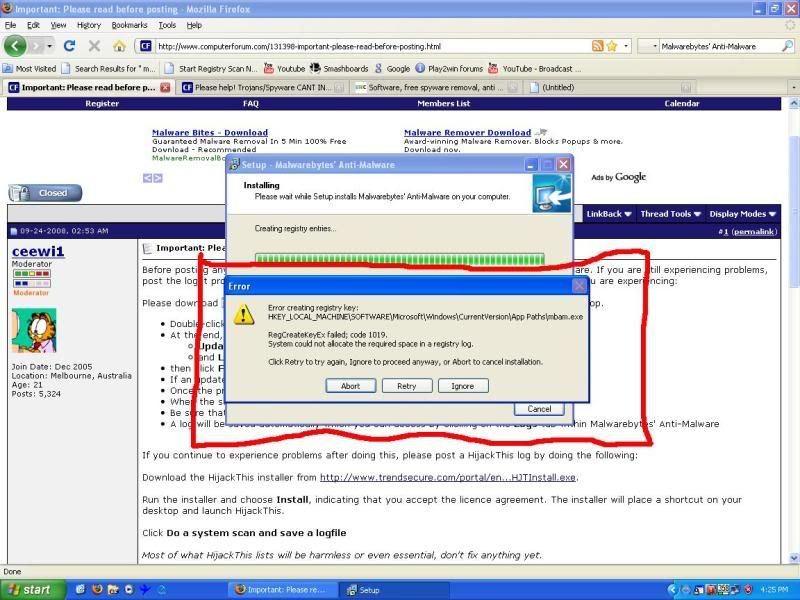Switch to the 'Please help! Trojans/Spyware' tab
Viewport: 800px width, 600px height.
pyautogui.click(x=262, y=87)
